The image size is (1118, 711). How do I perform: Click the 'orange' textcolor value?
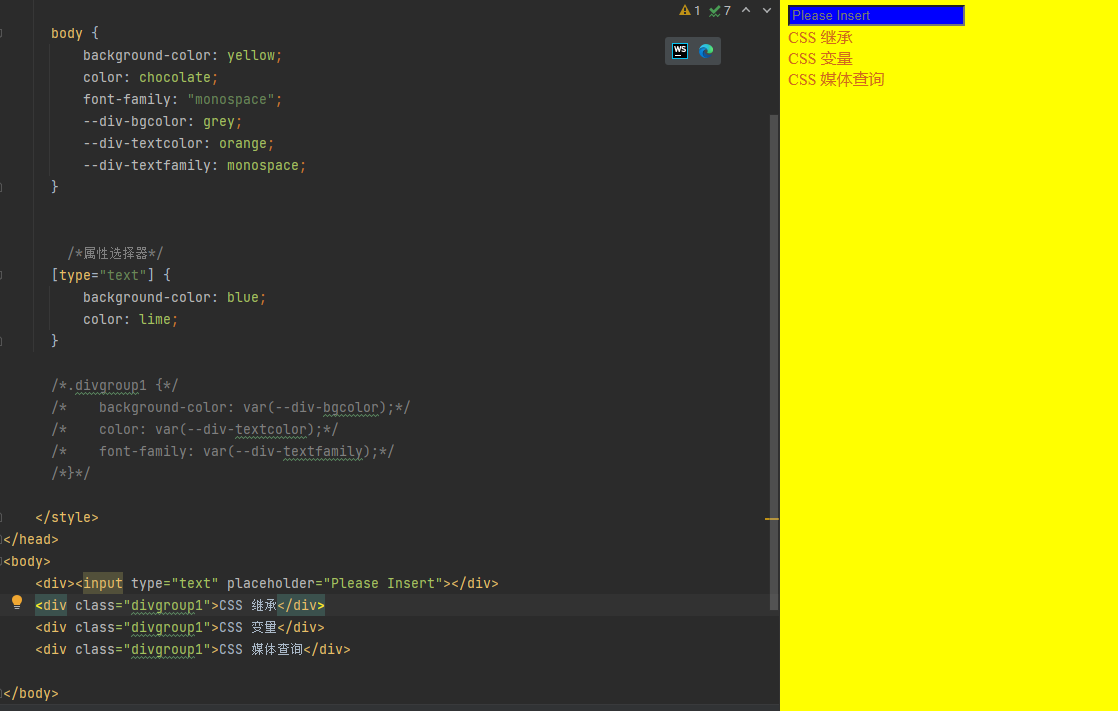tap(242, 143)
